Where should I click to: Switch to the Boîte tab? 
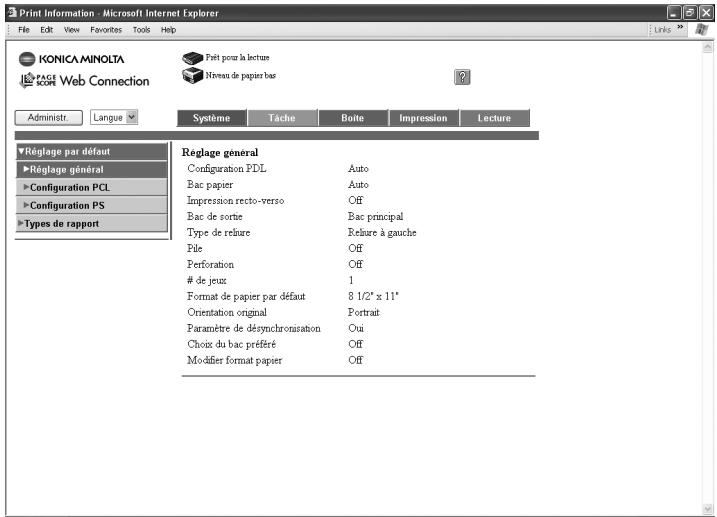tap(353, 118)
